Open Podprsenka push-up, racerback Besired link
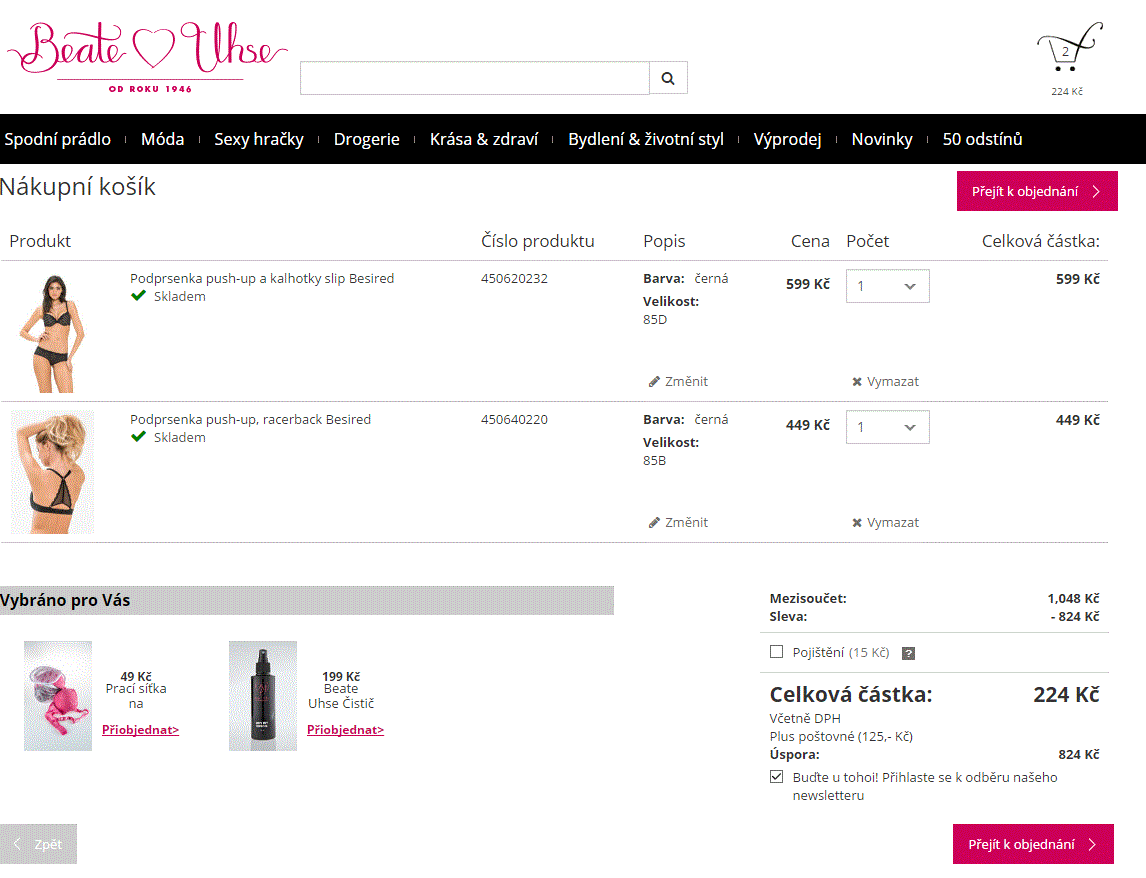Image resolution: width=1146 pixels, height=878 pixels. click(x=251, y=420)
